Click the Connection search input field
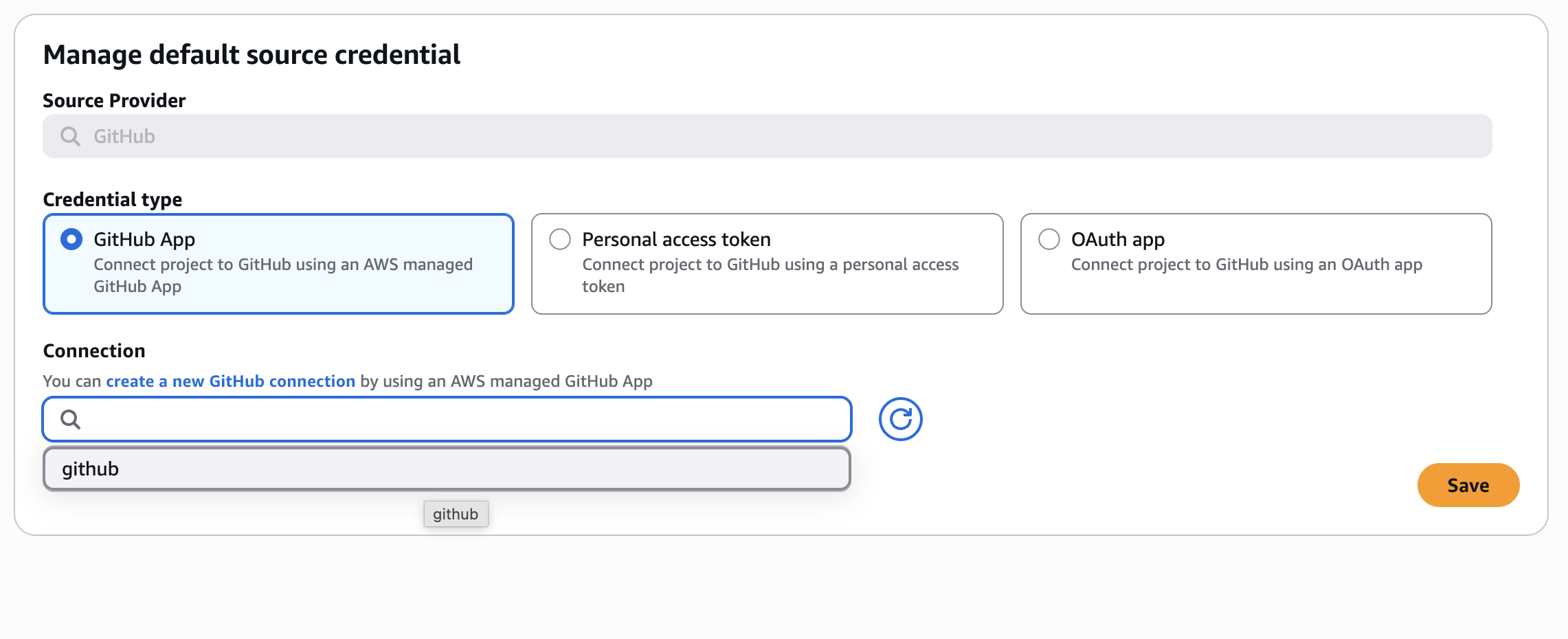 pyautogui.click(x=447, y=419)
